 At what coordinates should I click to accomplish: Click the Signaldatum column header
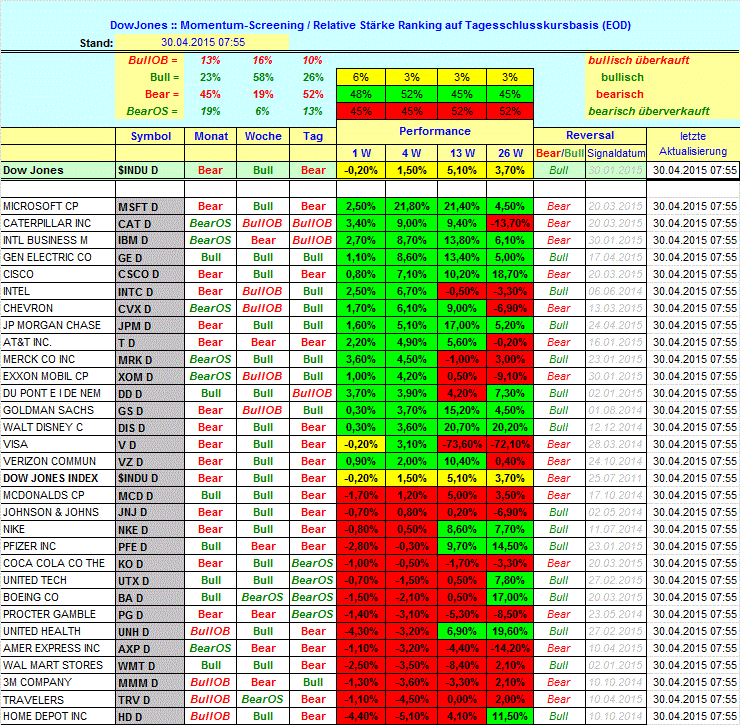click(616, 153)
